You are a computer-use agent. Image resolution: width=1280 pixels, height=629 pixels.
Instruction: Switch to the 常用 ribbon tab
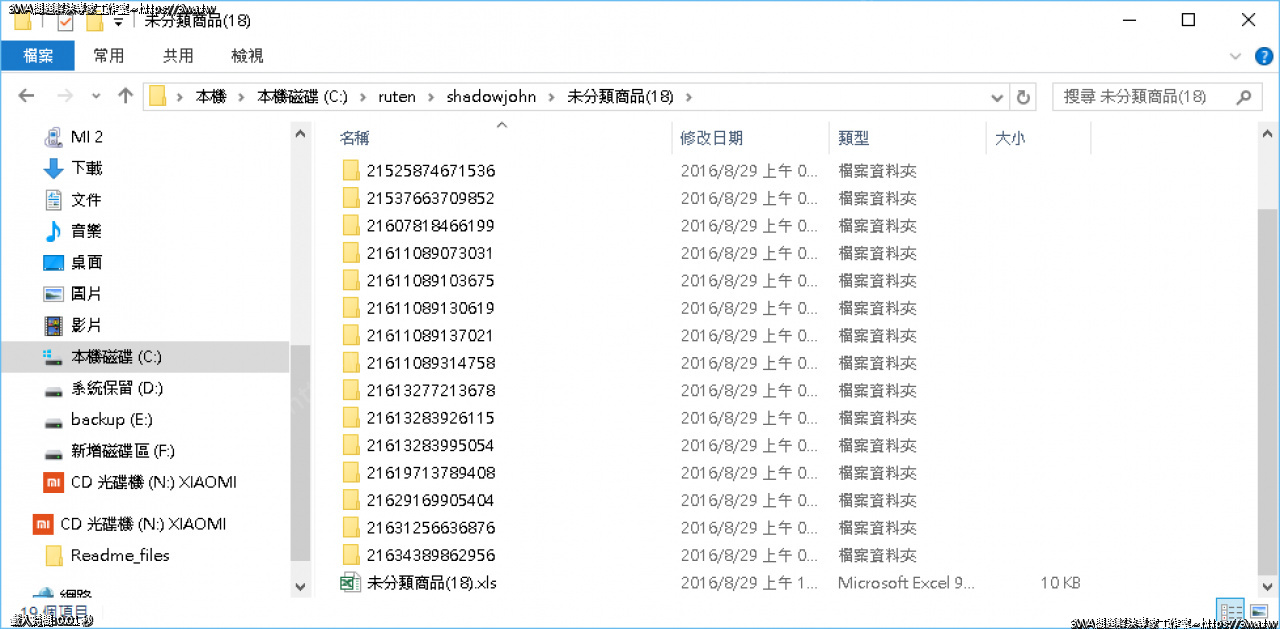[109, 55]
